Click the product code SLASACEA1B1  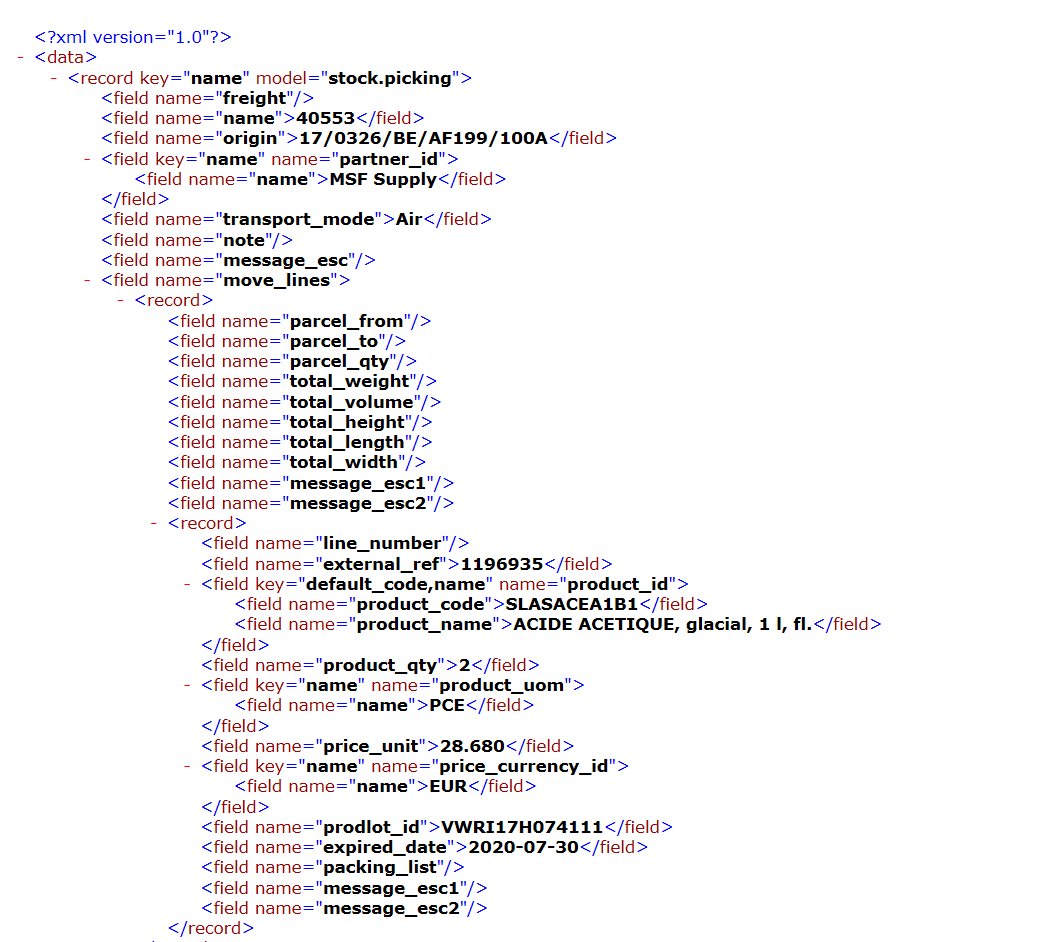pyautogui.click(x=571, y=604)
